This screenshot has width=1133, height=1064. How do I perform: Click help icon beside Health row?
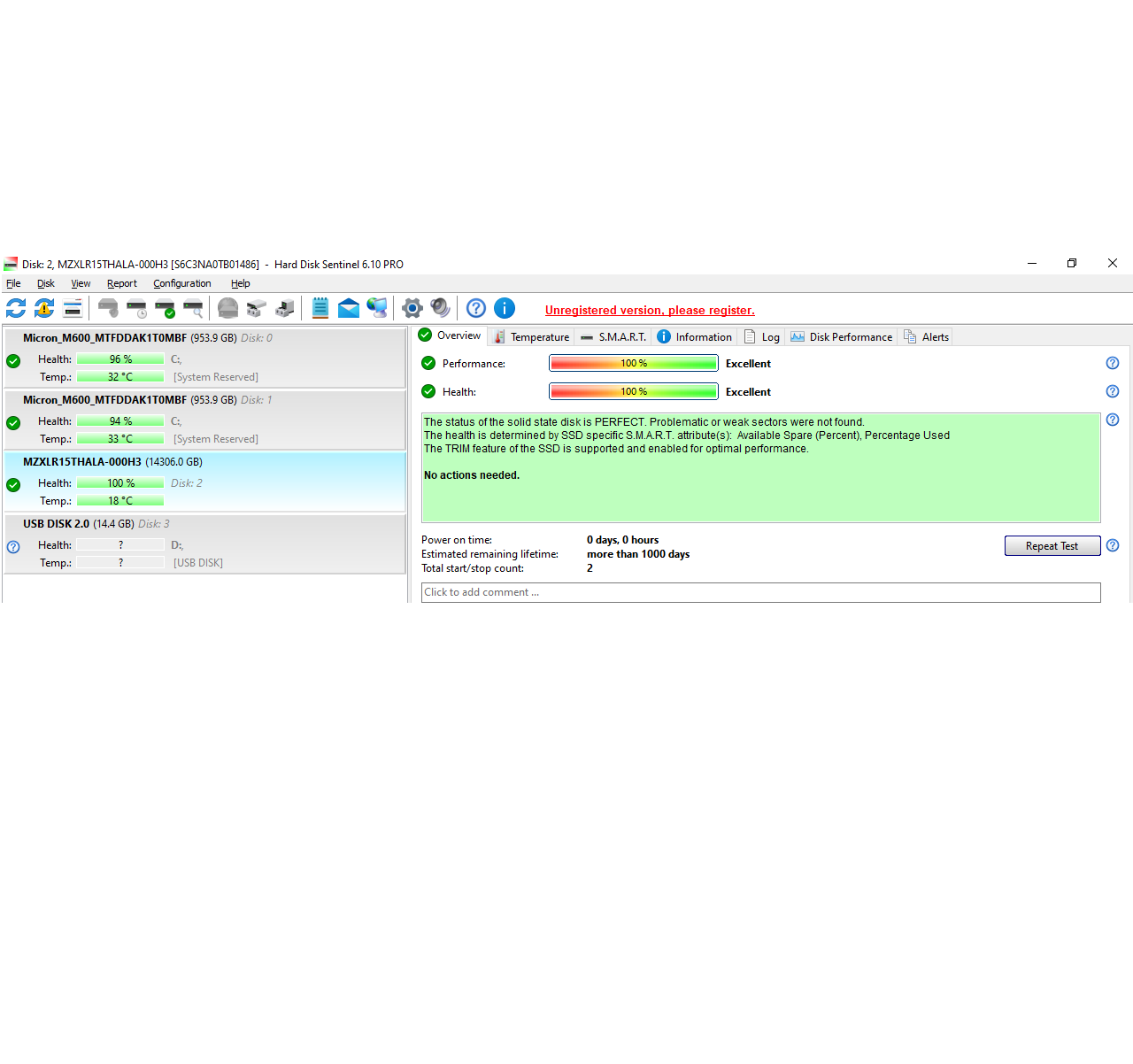click(x=1113, y=391)
